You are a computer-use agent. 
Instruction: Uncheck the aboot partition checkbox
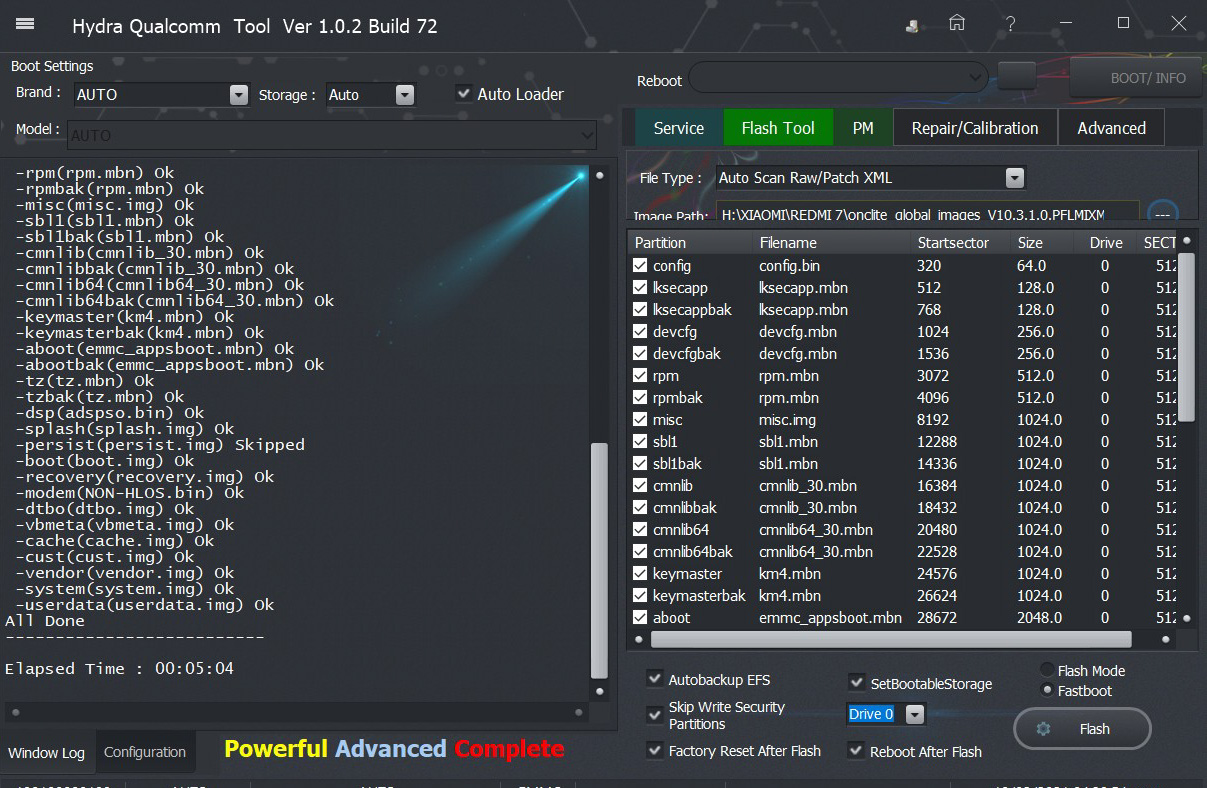click(x=640, y=618)
